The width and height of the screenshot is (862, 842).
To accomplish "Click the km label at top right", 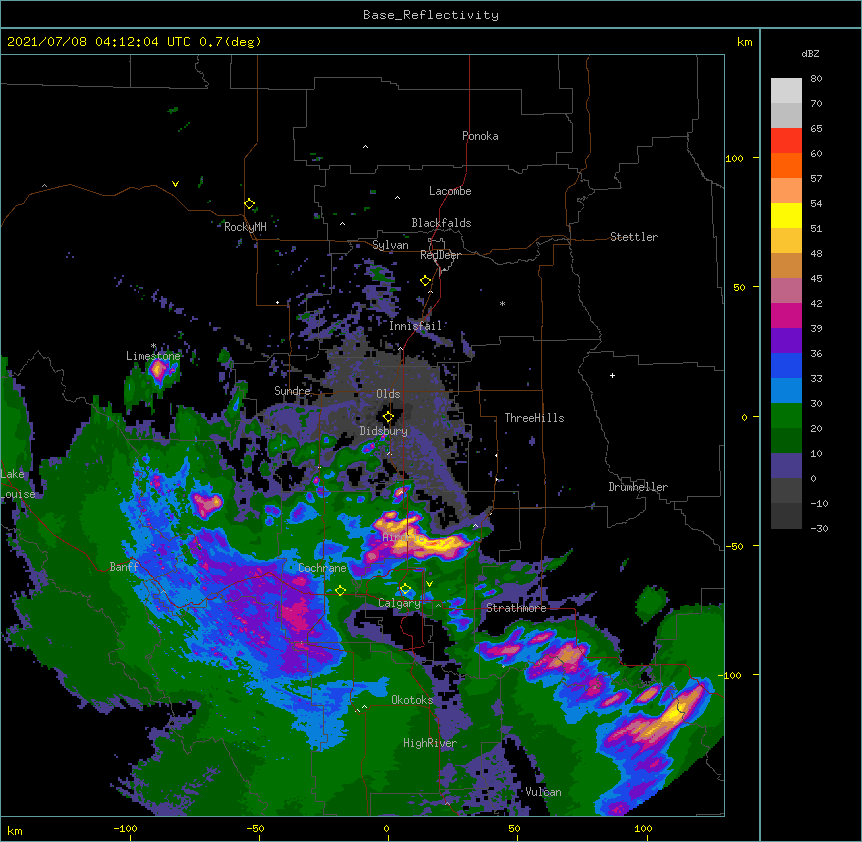I will pyautogui.click(x=744, y=42).
